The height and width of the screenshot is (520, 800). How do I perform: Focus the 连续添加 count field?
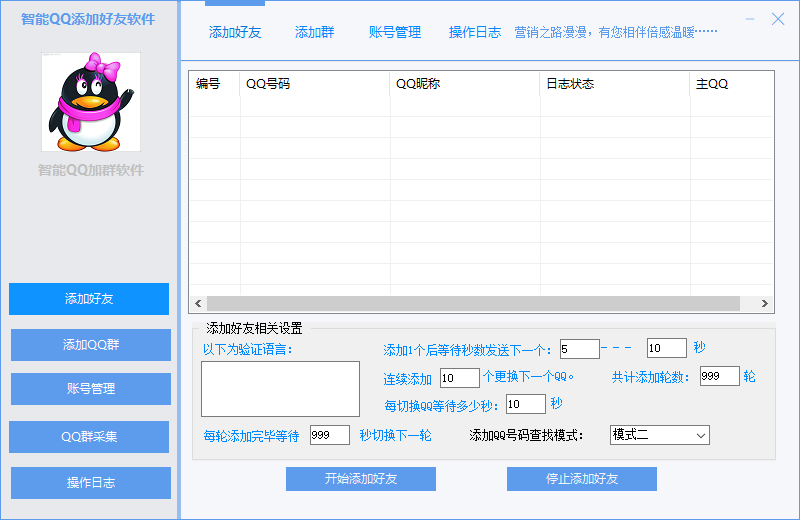(x=459, y=378)
